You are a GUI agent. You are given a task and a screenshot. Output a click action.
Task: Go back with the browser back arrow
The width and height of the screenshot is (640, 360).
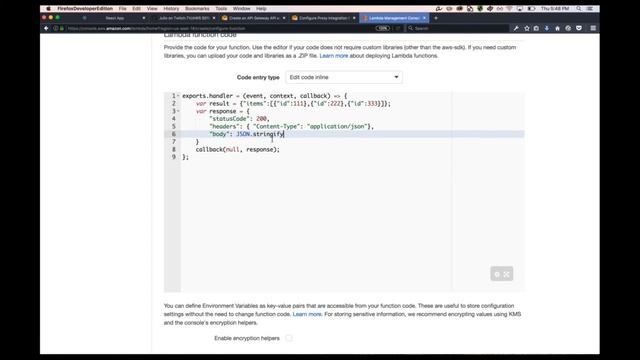pyautogui.click(x=46, y=28)
